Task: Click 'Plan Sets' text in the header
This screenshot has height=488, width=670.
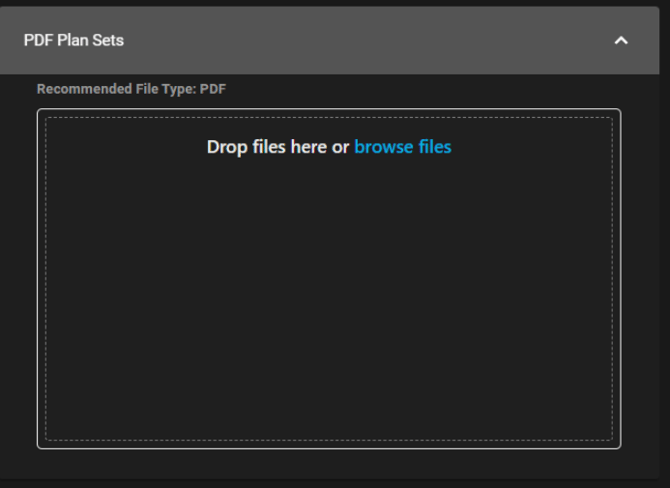Action: (91, 40)
